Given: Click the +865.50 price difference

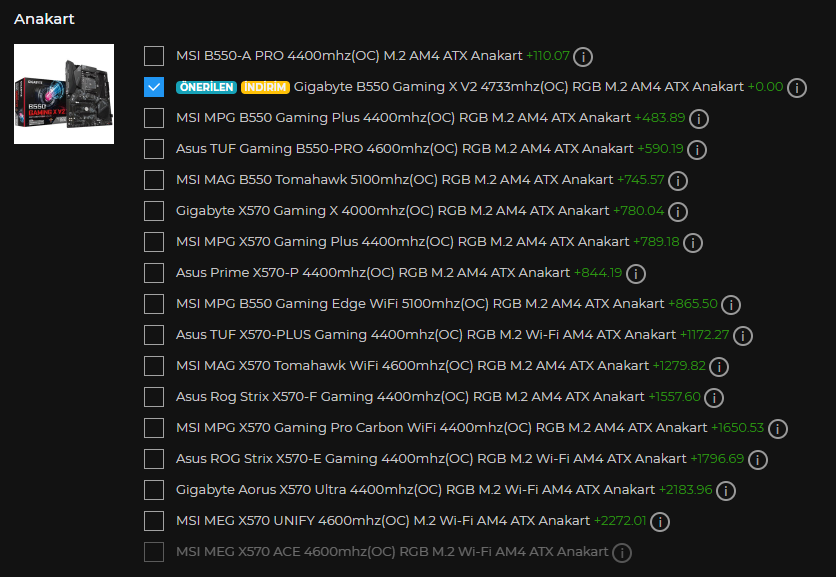Looking at the screenshot, I should 693,303.
